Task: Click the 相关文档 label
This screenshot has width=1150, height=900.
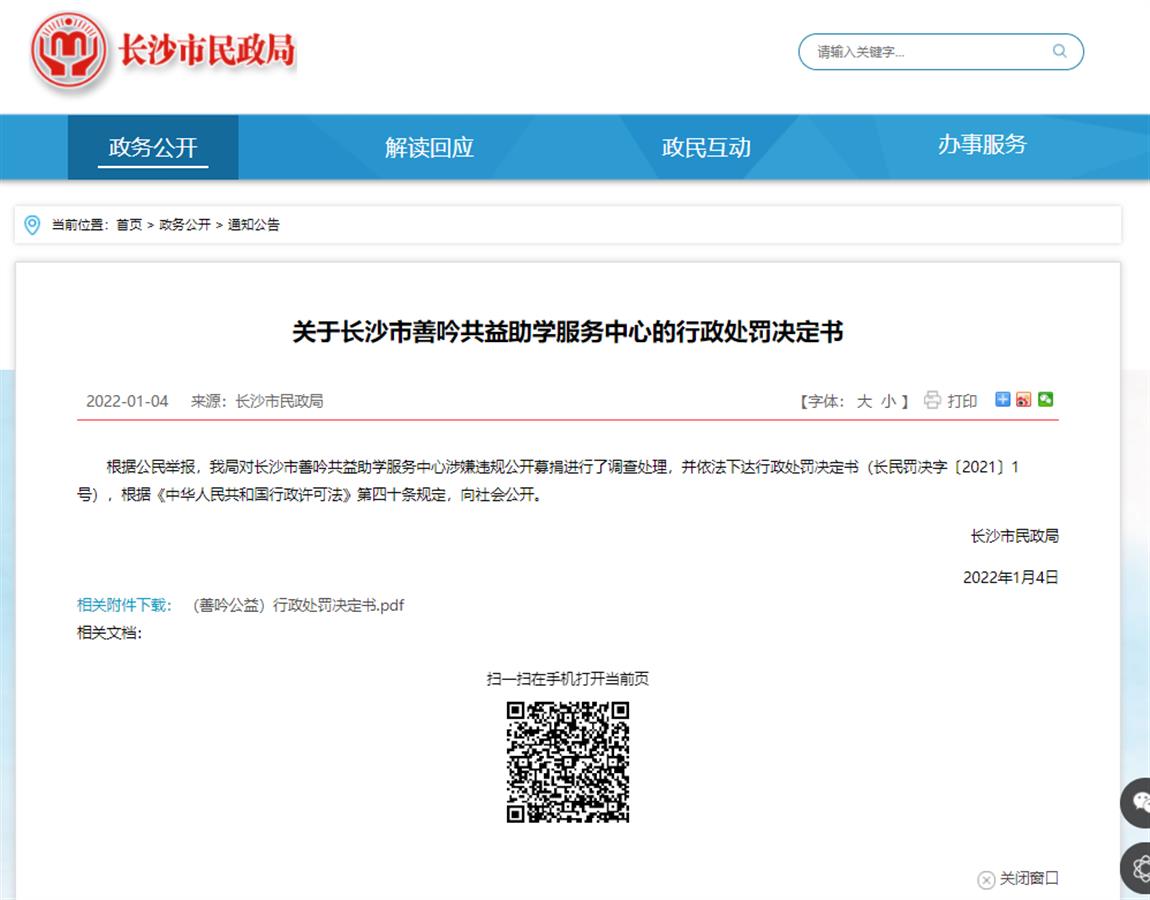Action: coord(109,632)
